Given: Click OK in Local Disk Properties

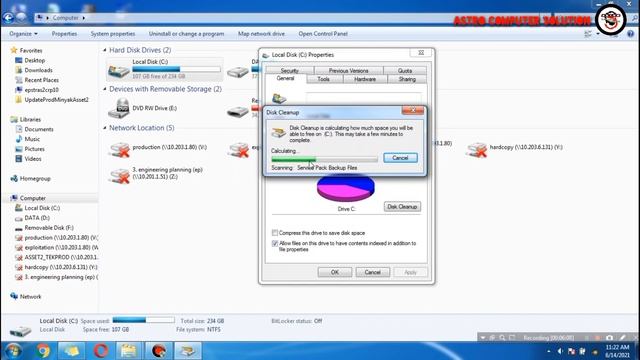Looking at the screenshot, I should click(x=335, y=272).
